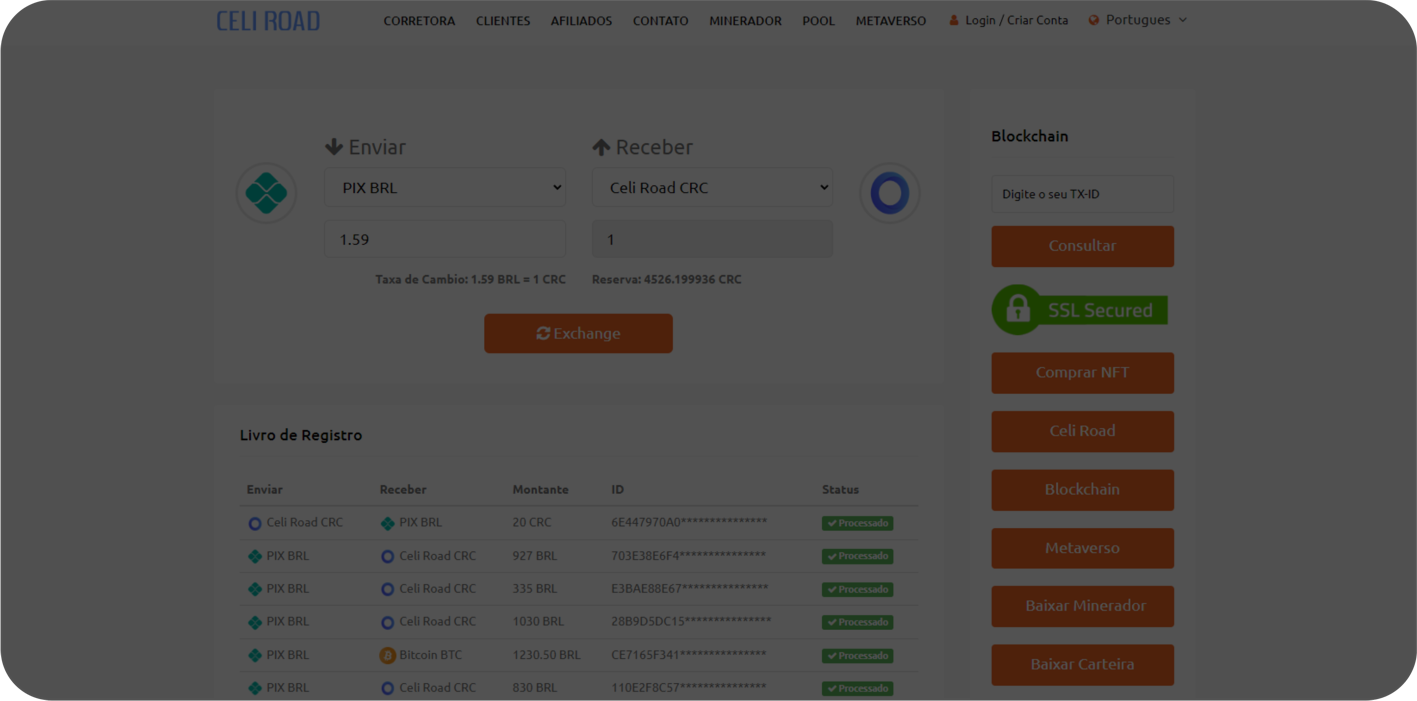
Task: Click the receive amount field showing 1
Action: [x=712, y=239]
